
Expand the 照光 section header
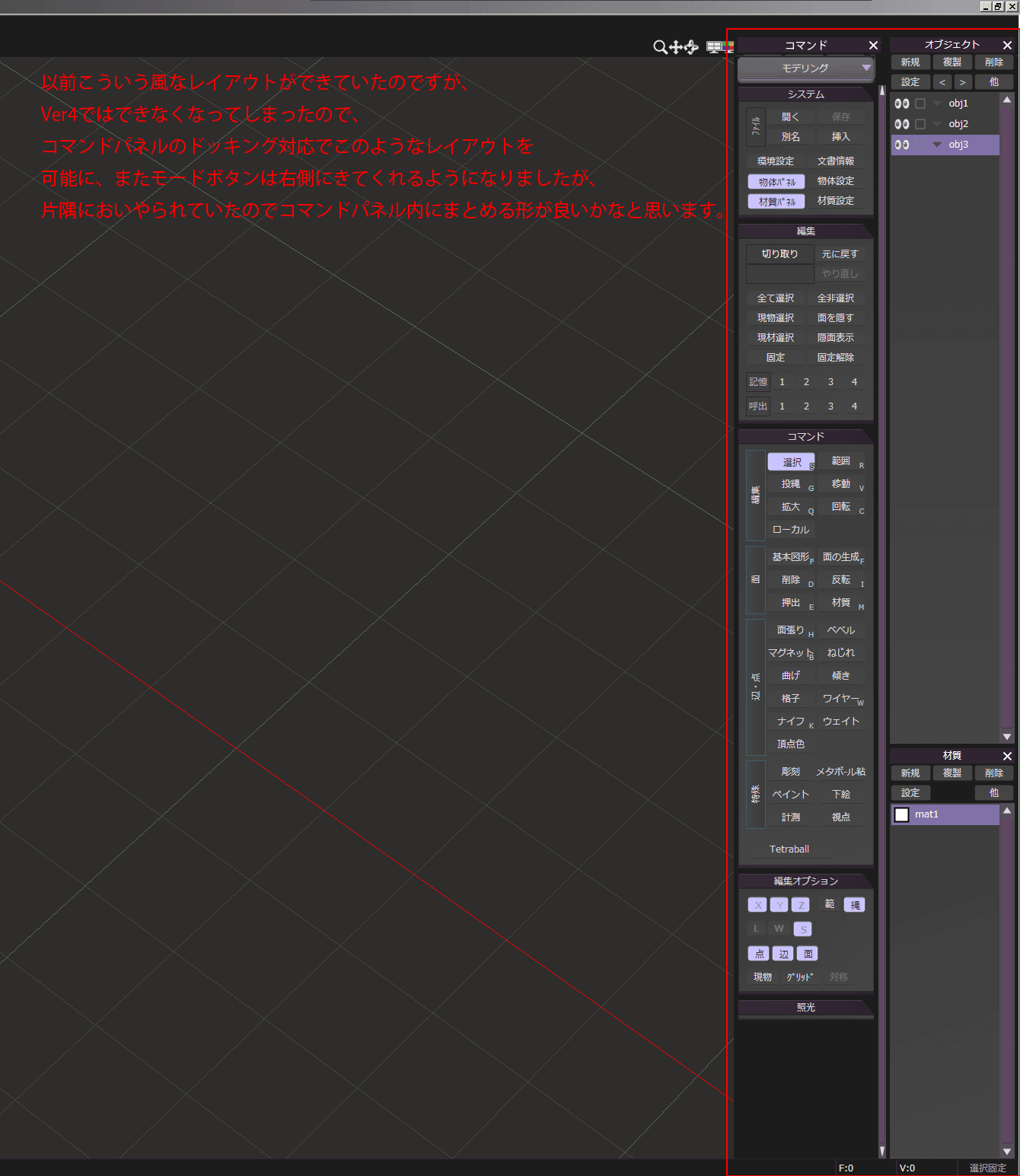coord(806,1007)
